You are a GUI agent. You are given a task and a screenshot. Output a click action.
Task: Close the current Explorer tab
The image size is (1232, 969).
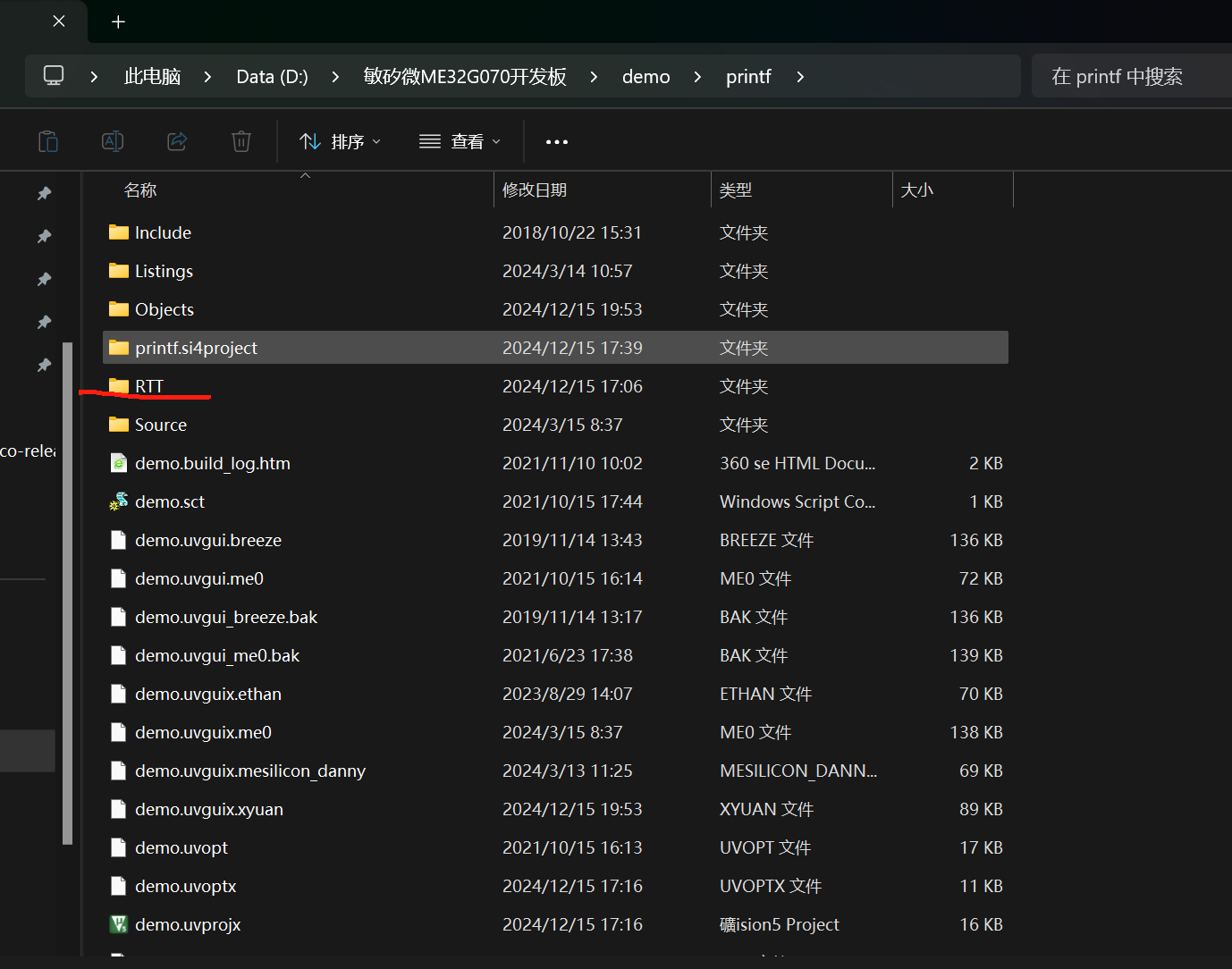[x=59, y=21]
